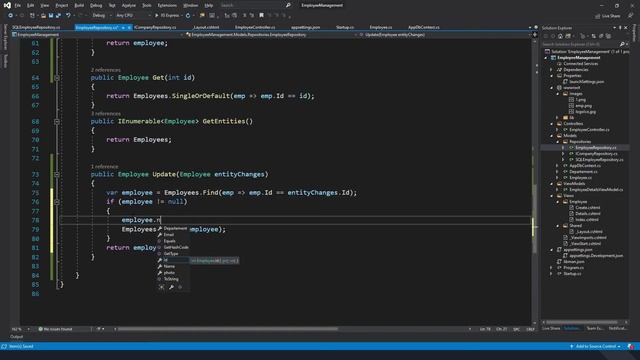Click the notification icon in the status bar
The width and height of the screenshot is (640, 360).
click(631, 347)
